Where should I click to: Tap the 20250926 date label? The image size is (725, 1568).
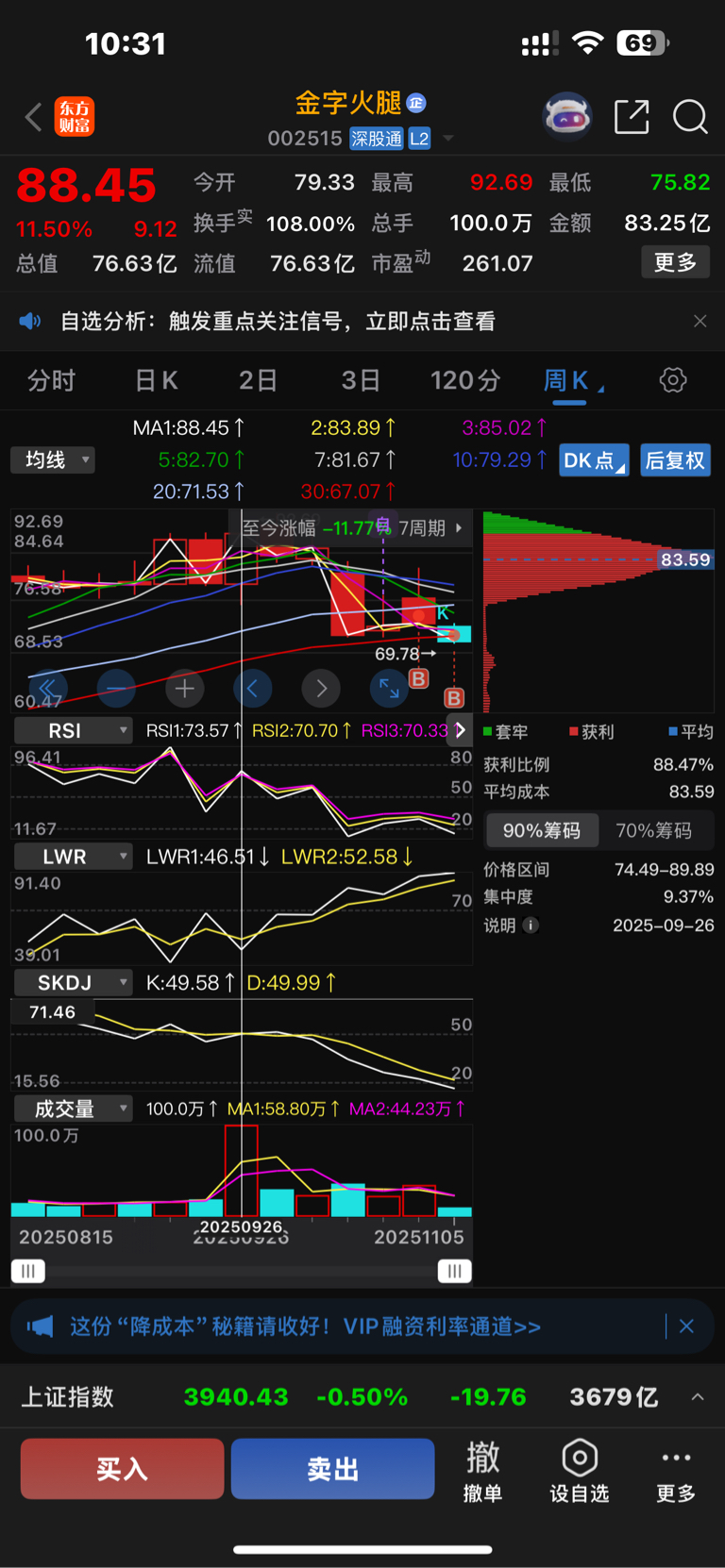pos(242,1226)
